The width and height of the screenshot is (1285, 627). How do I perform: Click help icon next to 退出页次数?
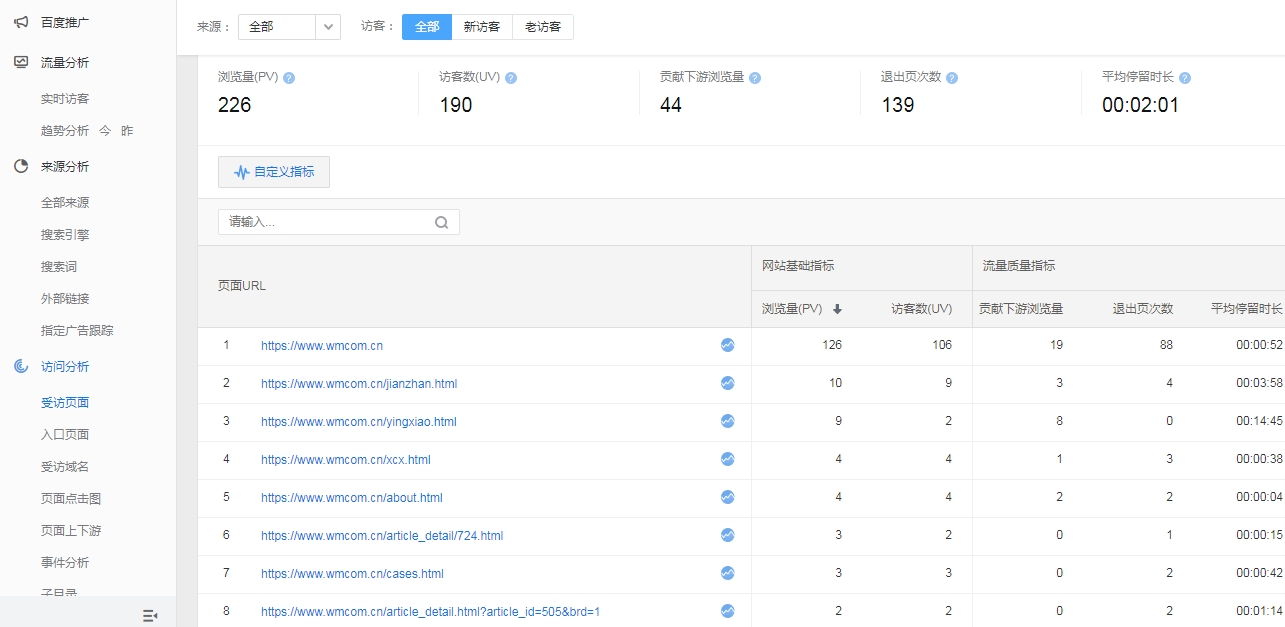(x=952, y=78)
